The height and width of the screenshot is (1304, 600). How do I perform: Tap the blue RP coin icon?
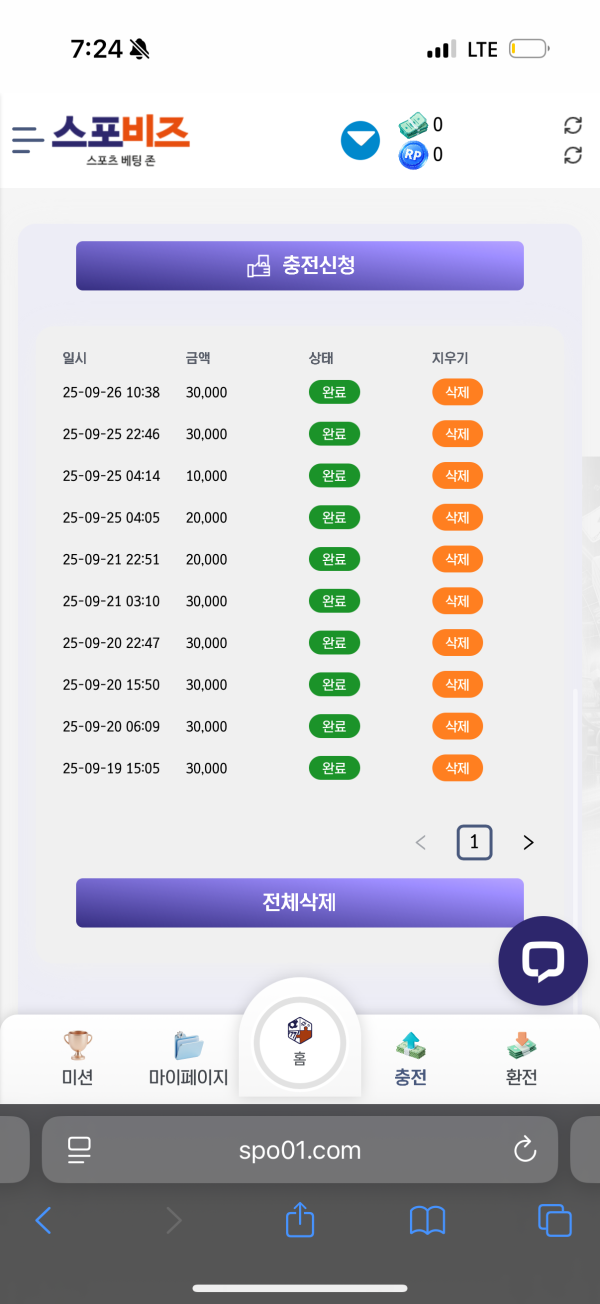point(413,155)
